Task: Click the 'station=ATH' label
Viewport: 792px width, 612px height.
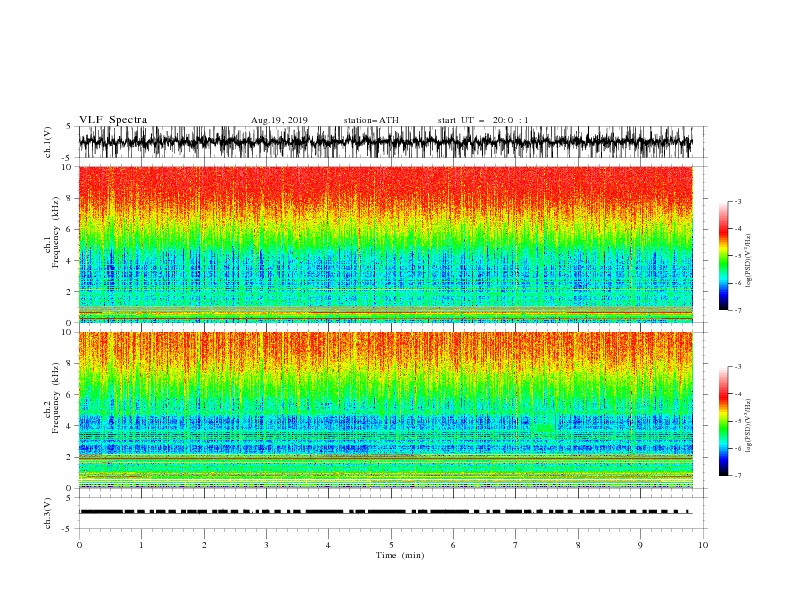Action: click(x=371, y=120)
